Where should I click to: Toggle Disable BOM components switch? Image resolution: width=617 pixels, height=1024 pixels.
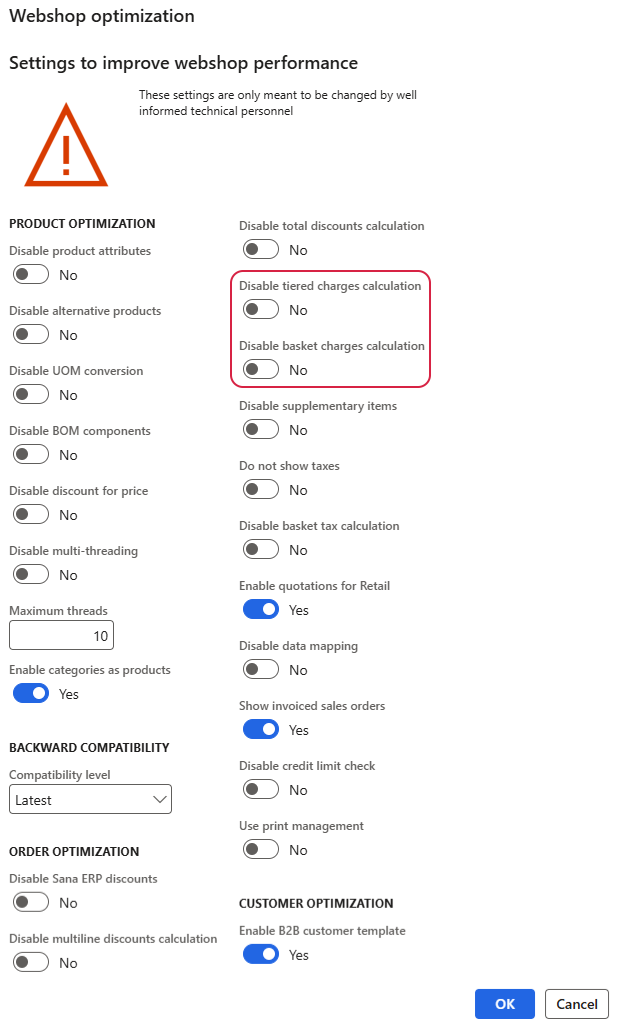tap(31, 455)
